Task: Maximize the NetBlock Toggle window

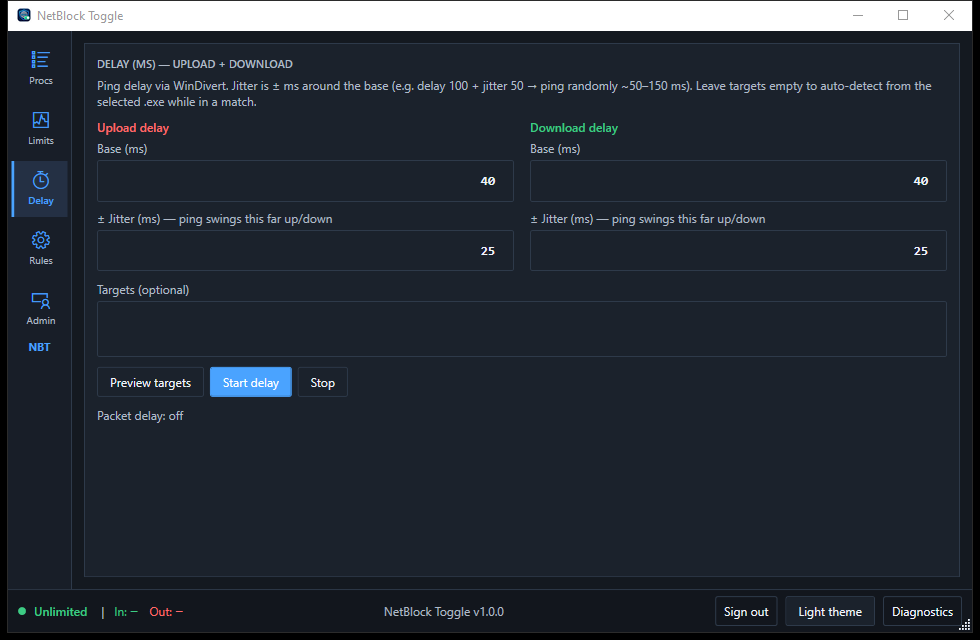Action: [x=903, y=15]
